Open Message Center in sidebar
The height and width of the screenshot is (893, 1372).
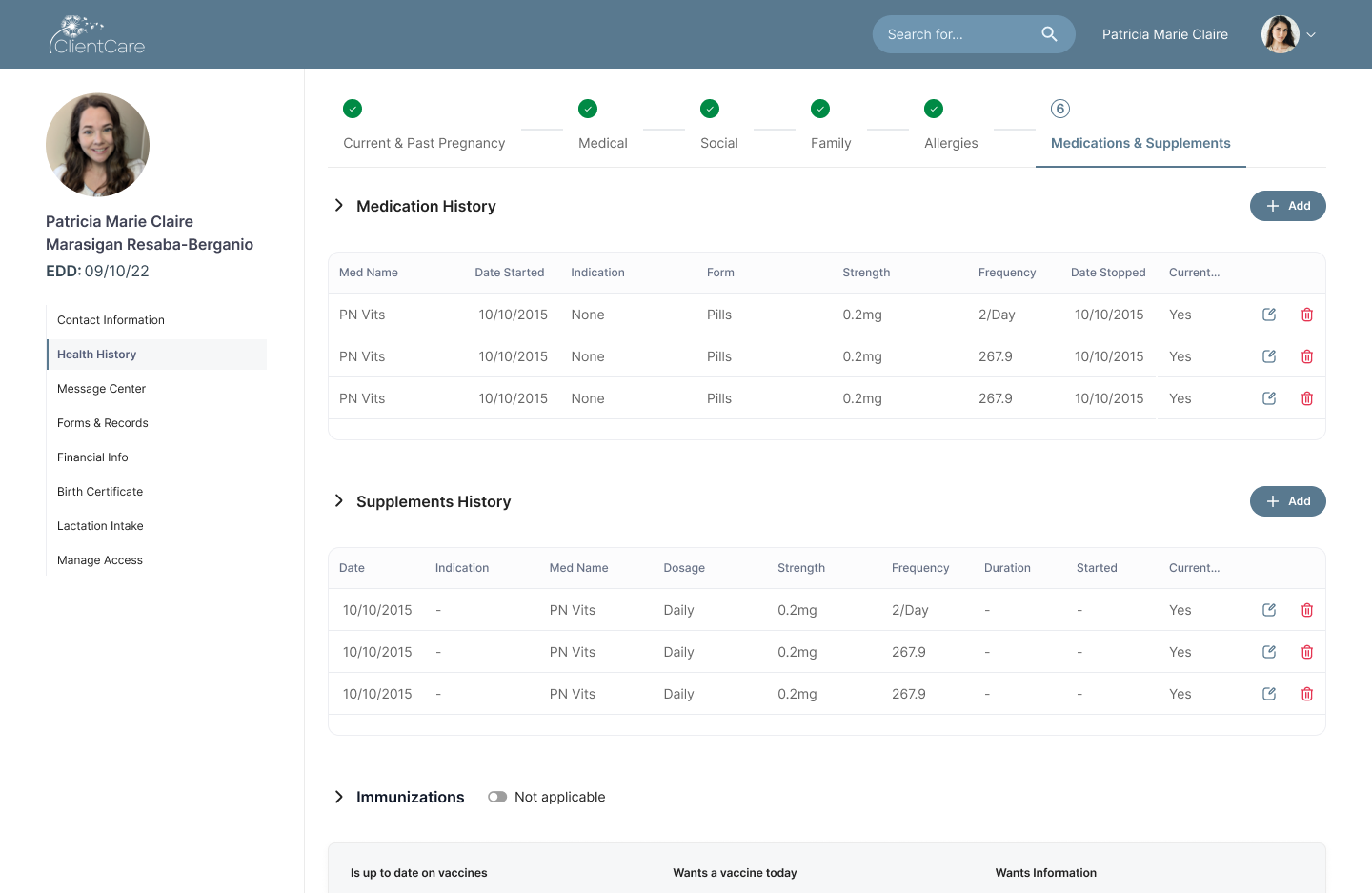tap(101, 389)
